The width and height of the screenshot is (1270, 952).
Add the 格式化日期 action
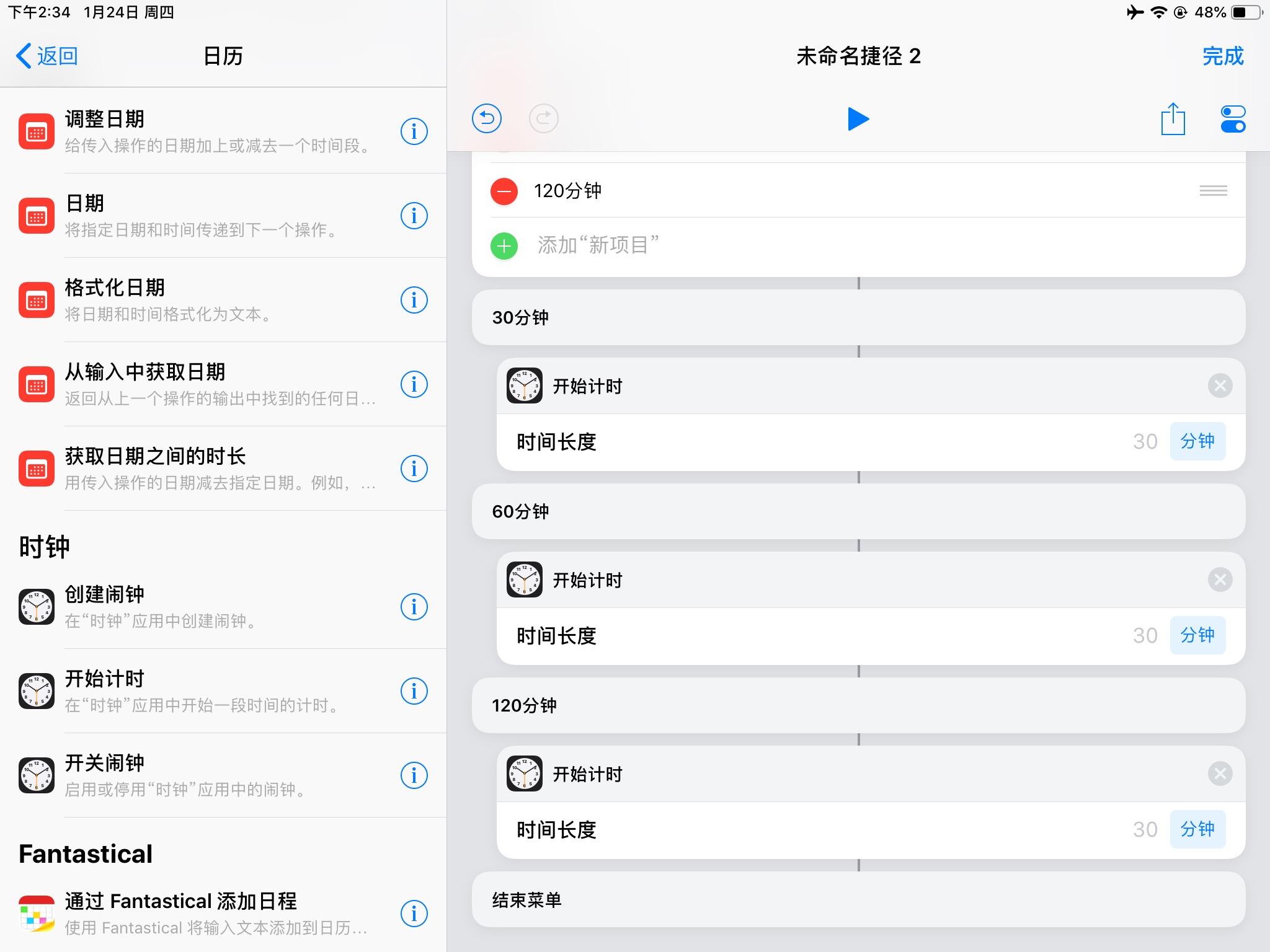click(x=223, y=300)
